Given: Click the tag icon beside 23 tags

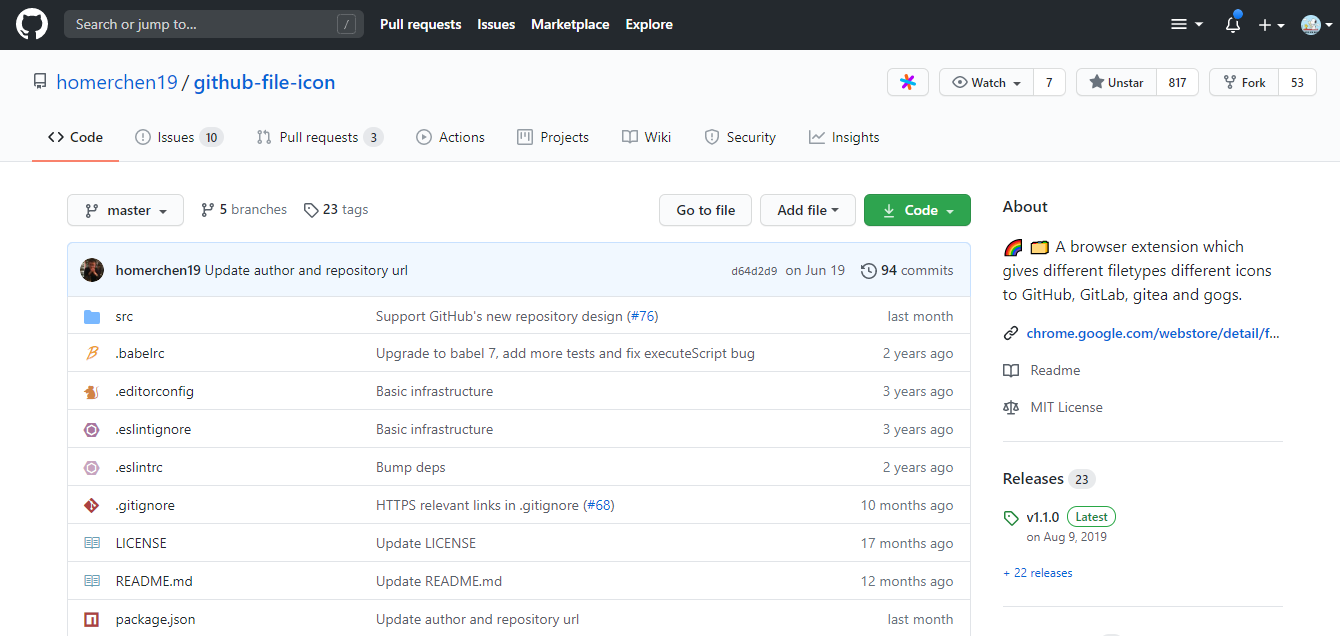Looking at the screenshot, I should tap(312, 210).
